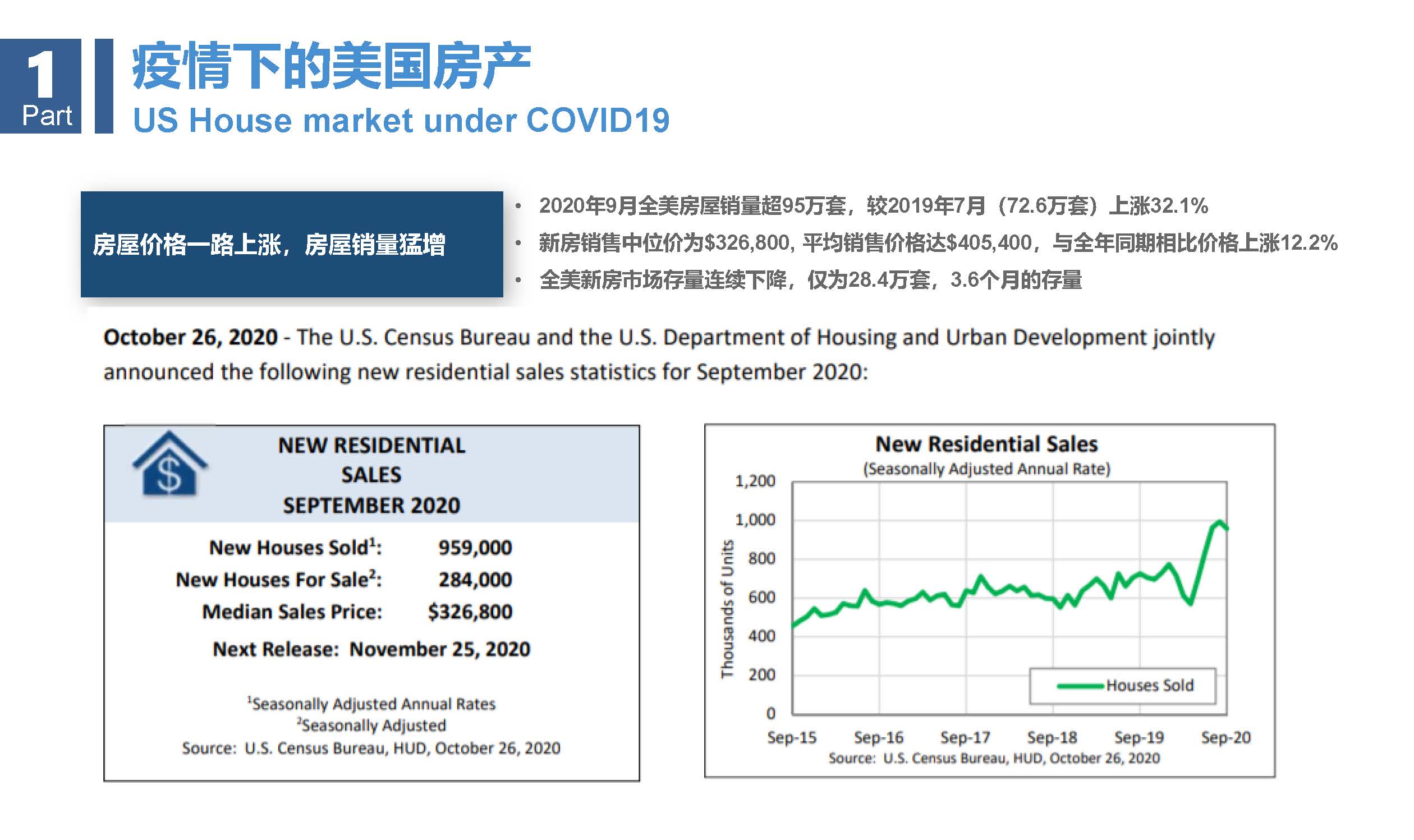The image size is (1414, 840).
Task: Click the Thousands of Units axis title
Action: (x=727, y=609)
